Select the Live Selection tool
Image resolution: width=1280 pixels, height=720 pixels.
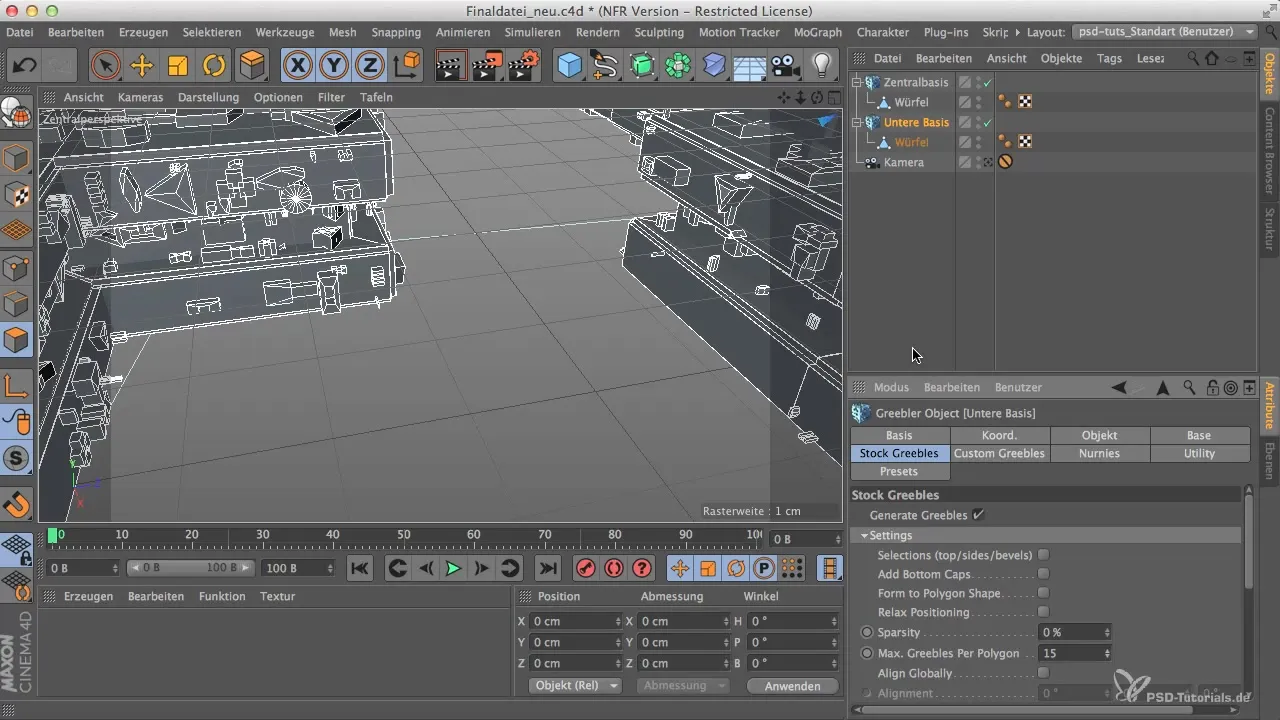tap(105, 66)
